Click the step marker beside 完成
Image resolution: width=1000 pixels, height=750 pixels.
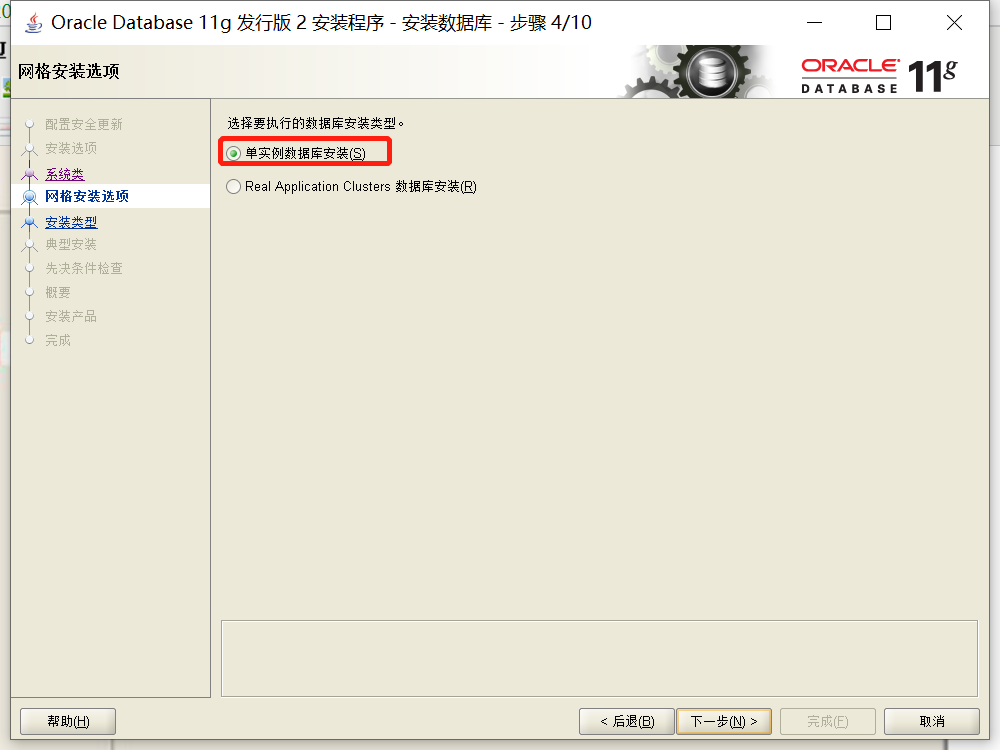tap(29, 341)
